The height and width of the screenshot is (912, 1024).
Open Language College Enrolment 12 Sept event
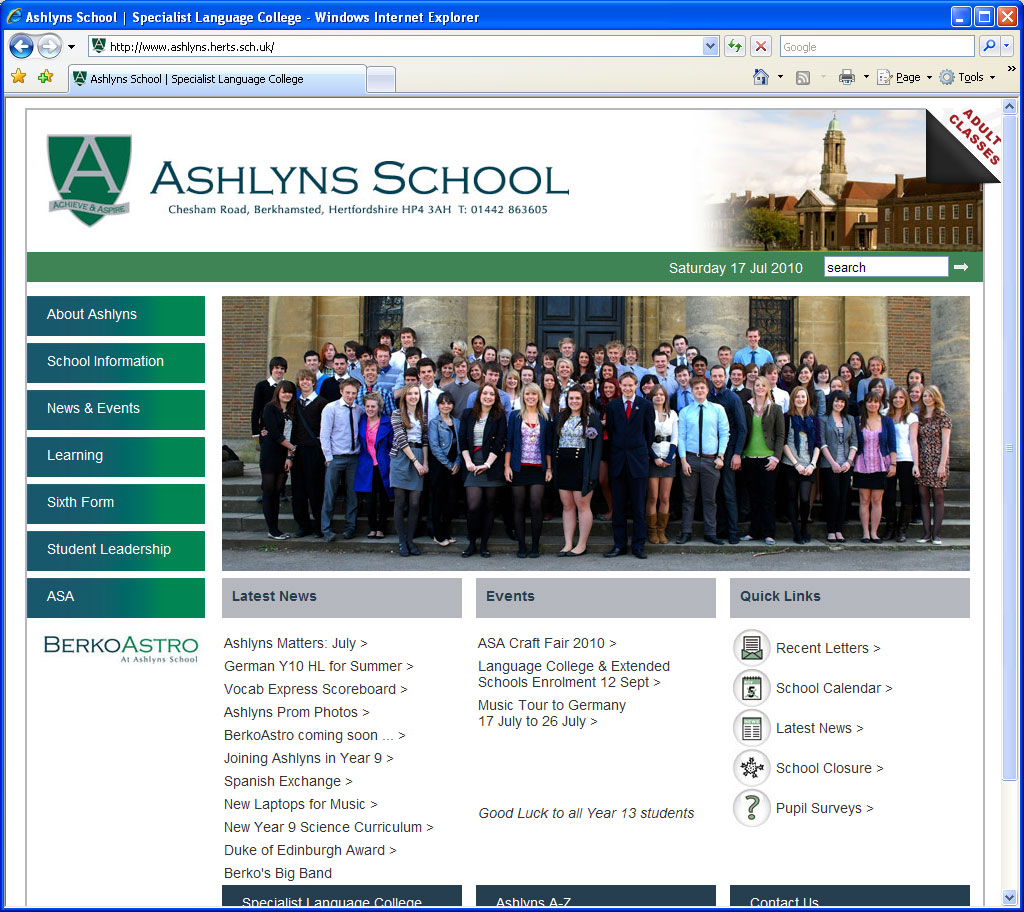573,674
